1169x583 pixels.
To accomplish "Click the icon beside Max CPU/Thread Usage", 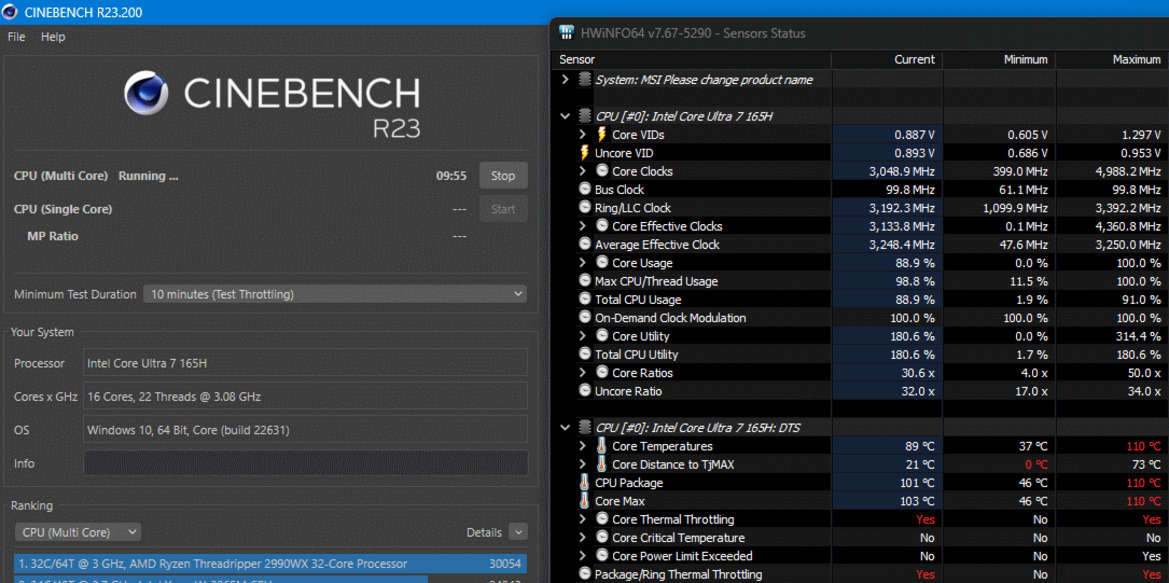I will click(585, 280).
